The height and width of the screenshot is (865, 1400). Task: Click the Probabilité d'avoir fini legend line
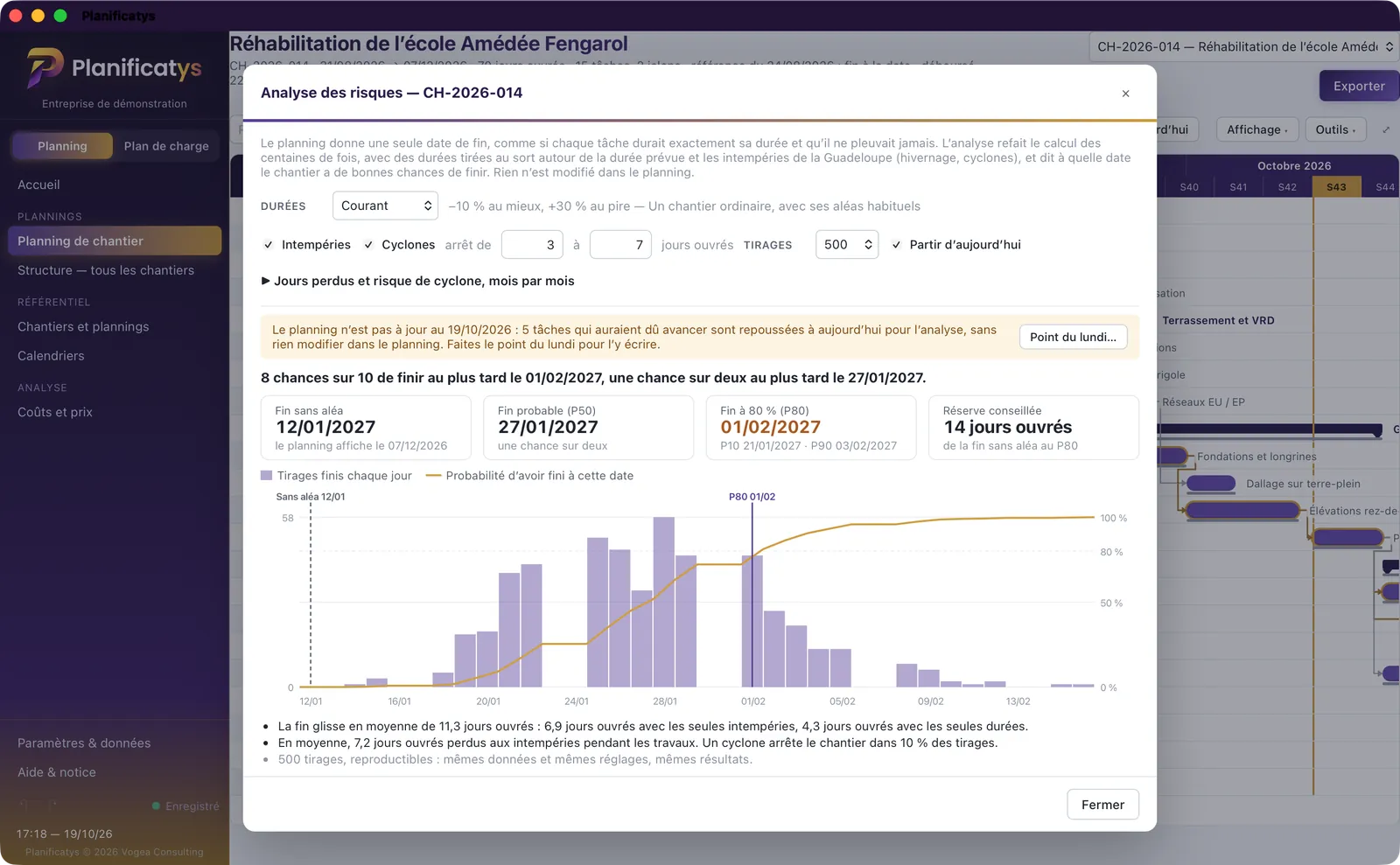click(x=433, y=476)
